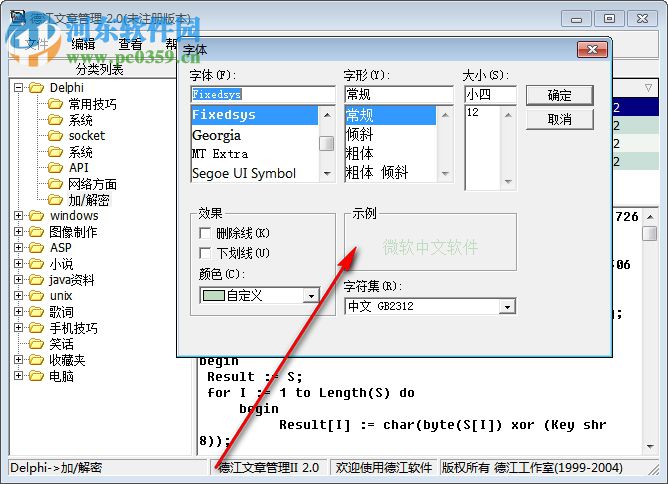Expand the windows tree node
668x484 pixels.
point(18,216)
